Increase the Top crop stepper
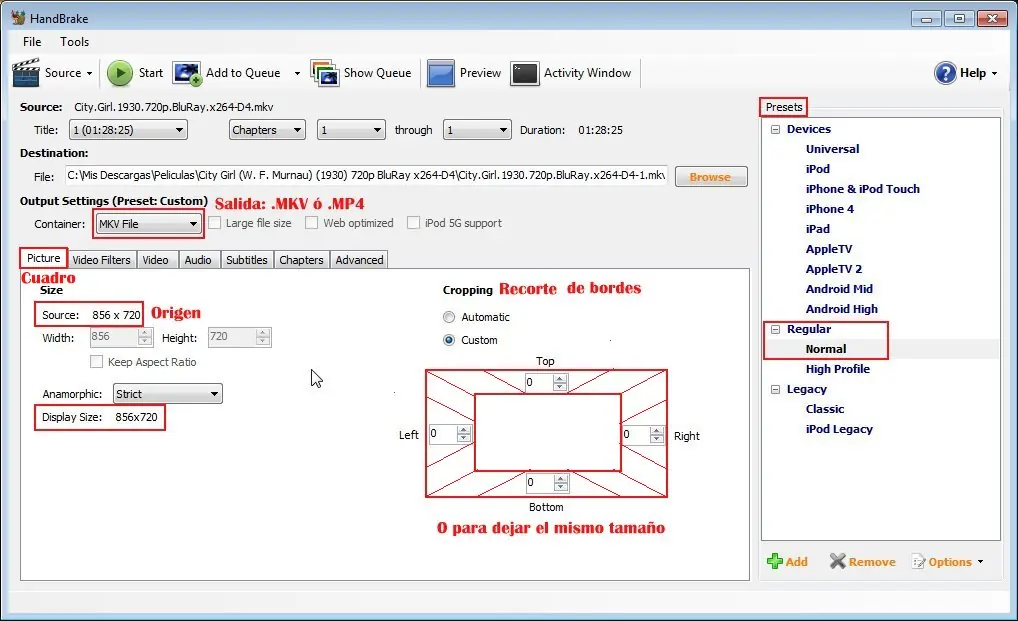1018x621 pixels. tap(560, 378)
